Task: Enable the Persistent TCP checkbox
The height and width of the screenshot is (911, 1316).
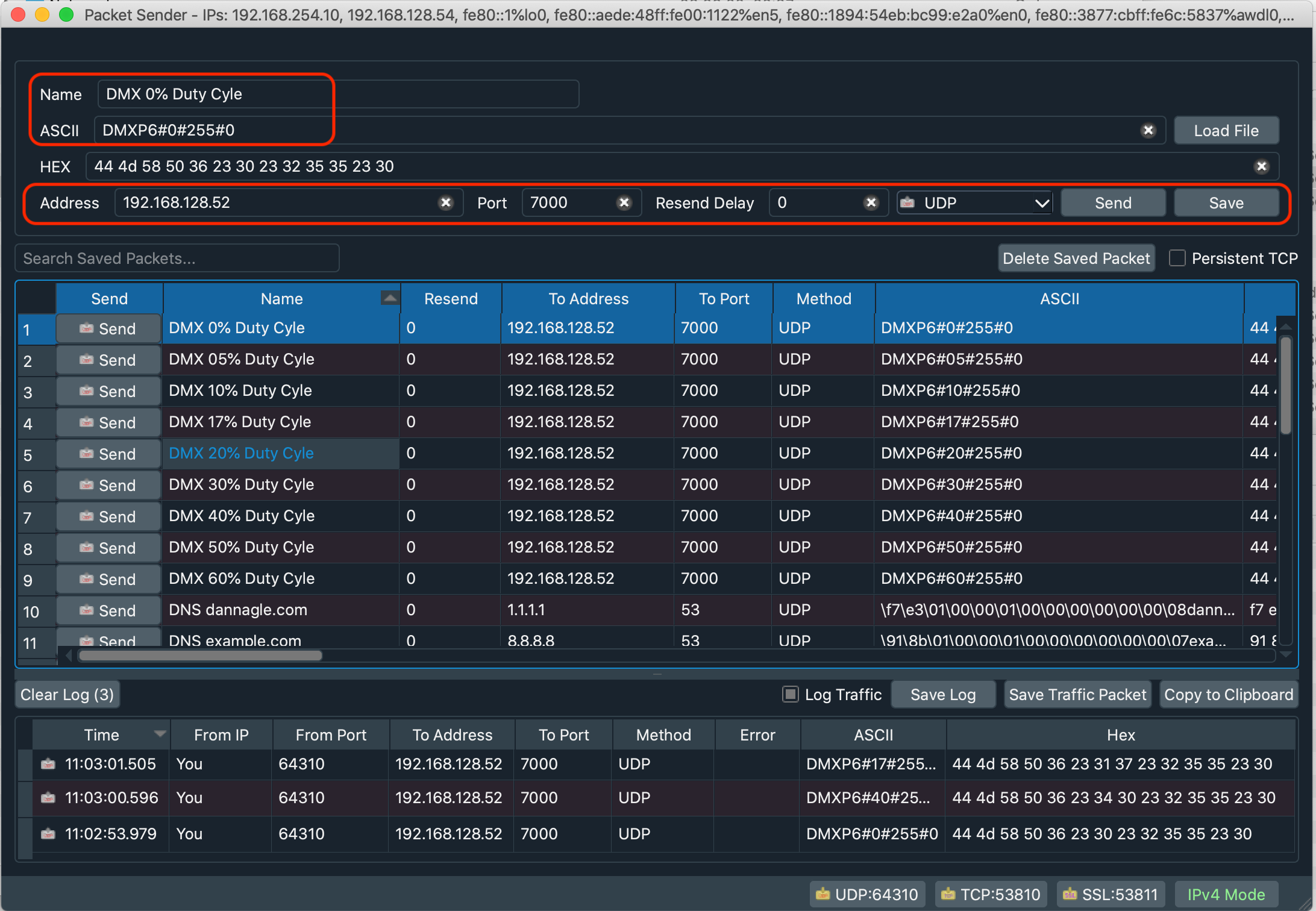Action: pyautogui.click(x=1177, y=258)
